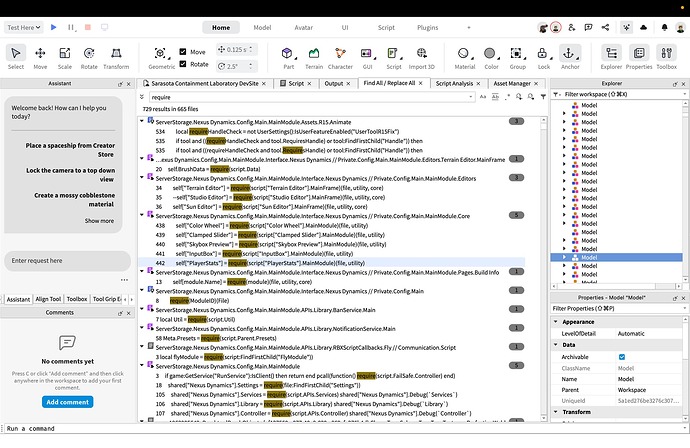Click Show more in Assistant suggestions
This screenshot has width=690, height=448.
tap(99, 221)
